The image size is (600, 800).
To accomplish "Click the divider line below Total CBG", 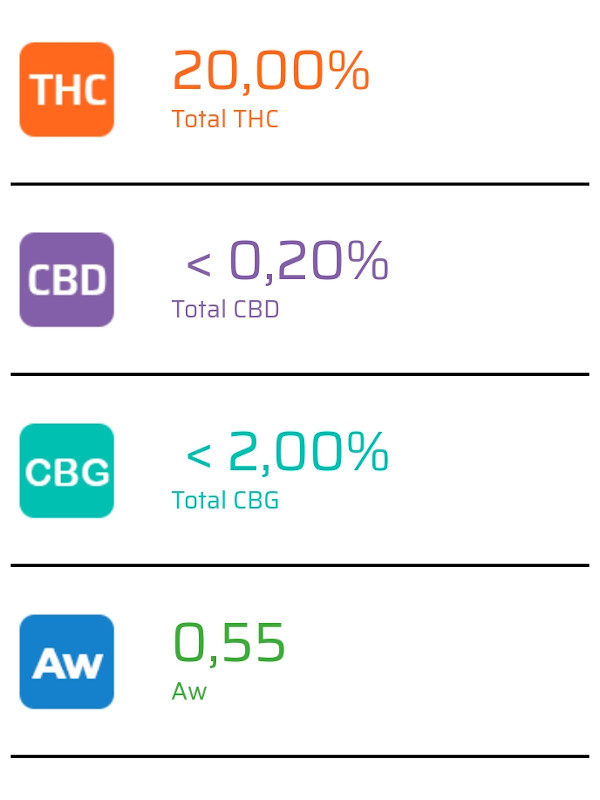I will [300, 565].
